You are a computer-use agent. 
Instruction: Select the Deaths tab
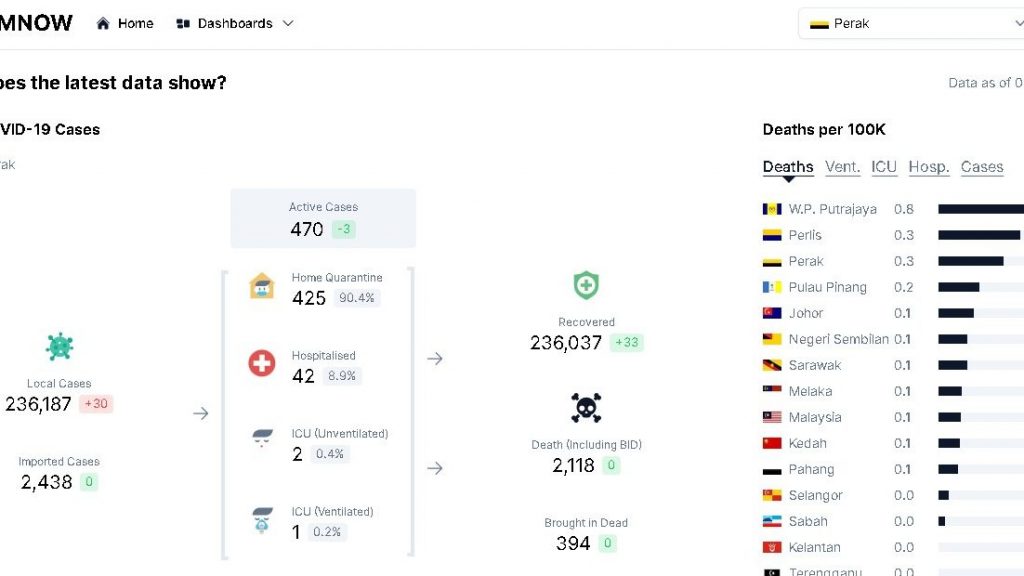[788, 167]
